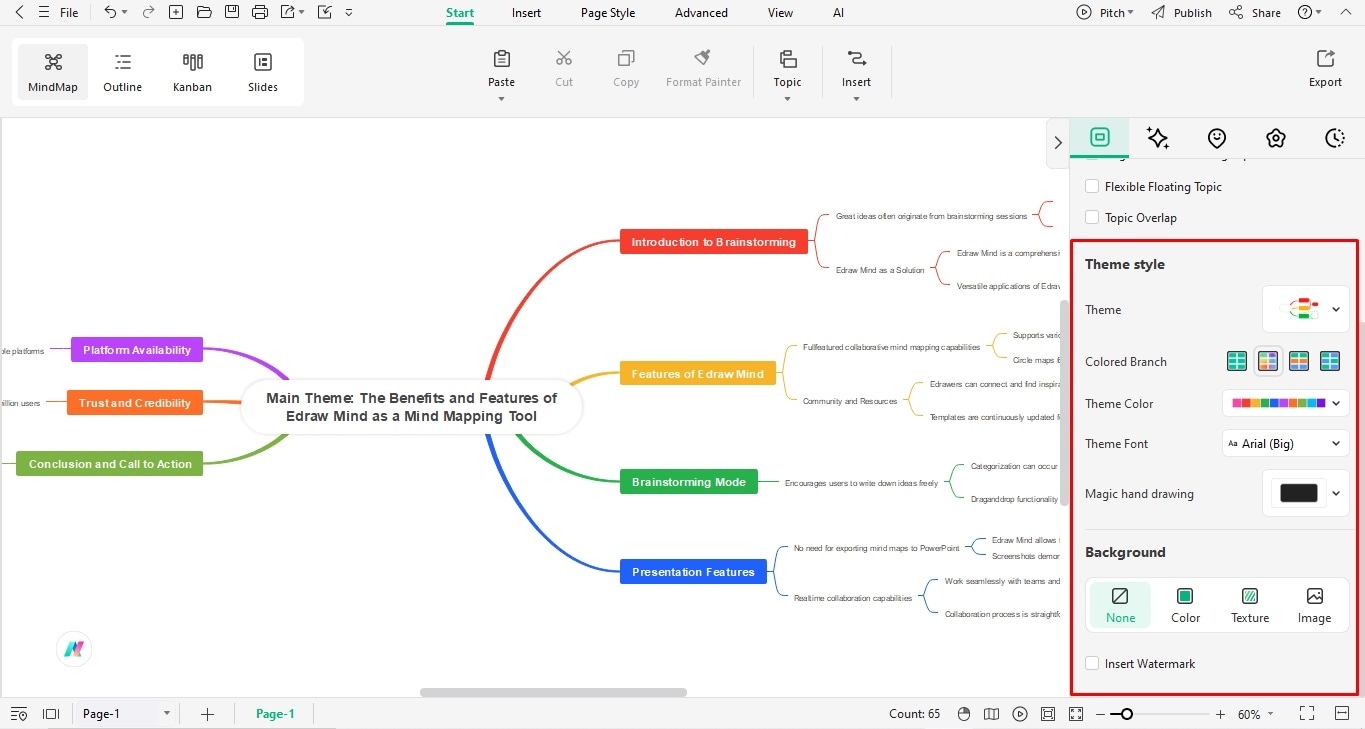Activate the Format Painter tool
This screenshot has width=1365, height=729.
click(704, 69)
